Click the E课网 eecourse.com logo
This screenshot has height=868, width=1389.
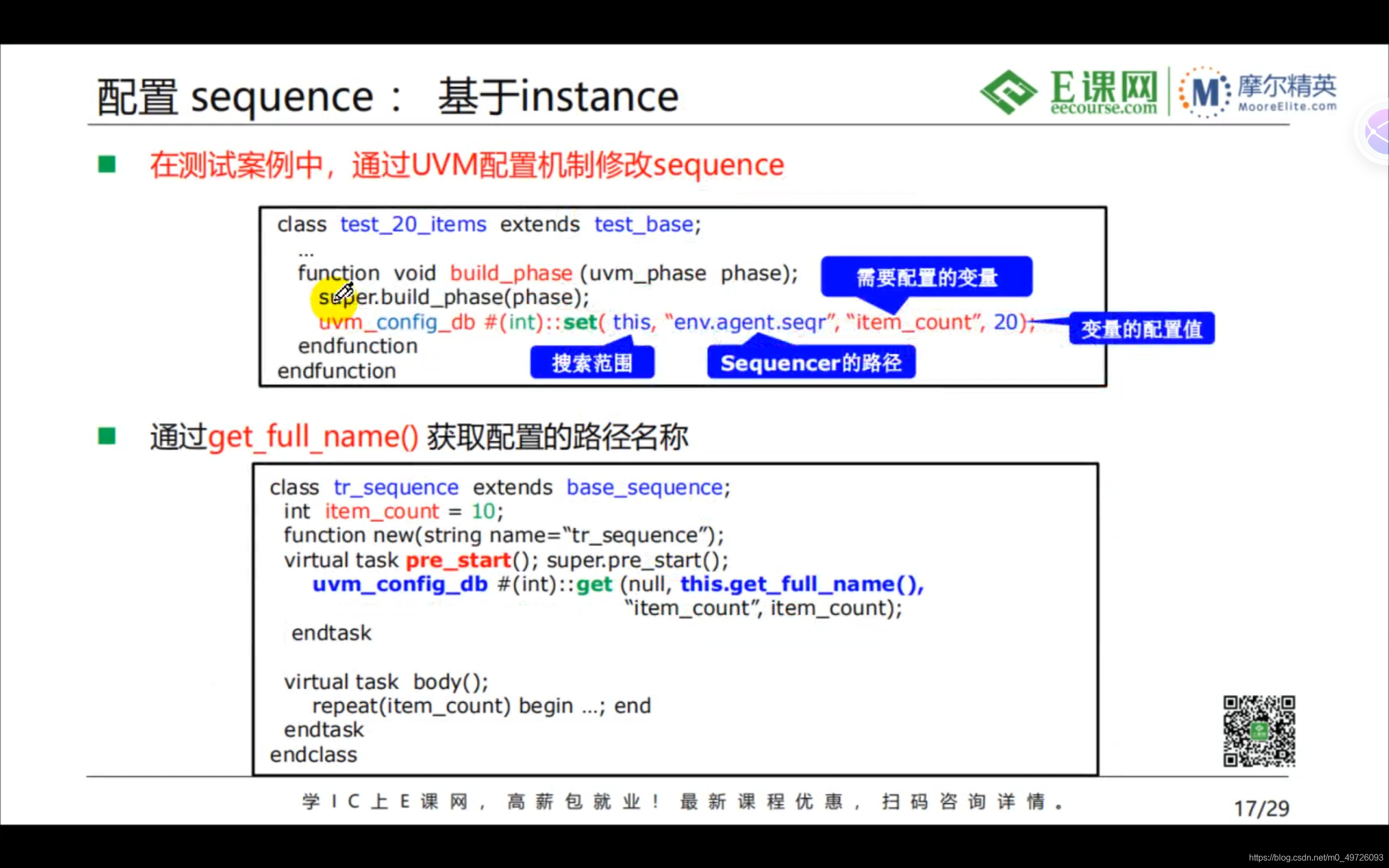click(x=1069, y=92)
